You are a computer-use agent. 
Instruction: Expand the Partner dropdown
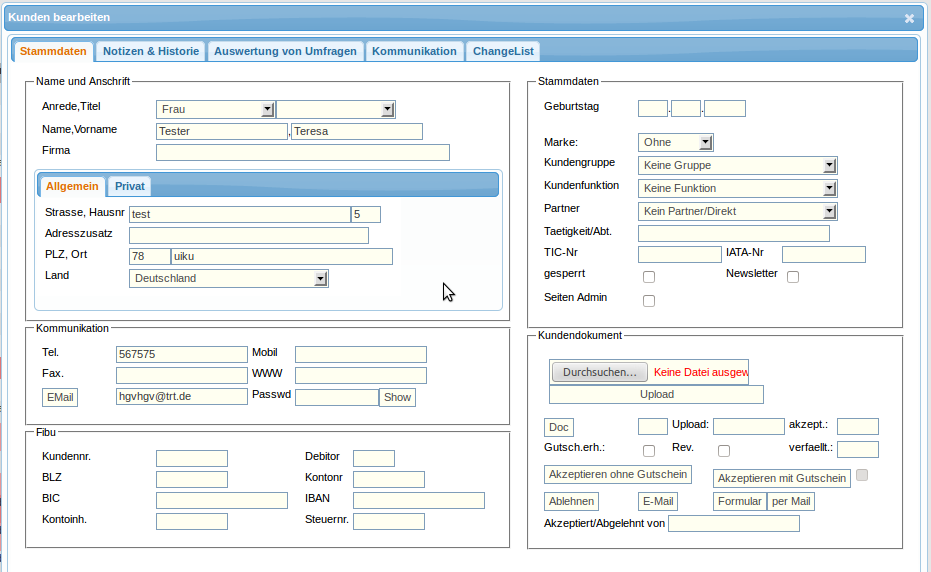click(x=737, y=211)
